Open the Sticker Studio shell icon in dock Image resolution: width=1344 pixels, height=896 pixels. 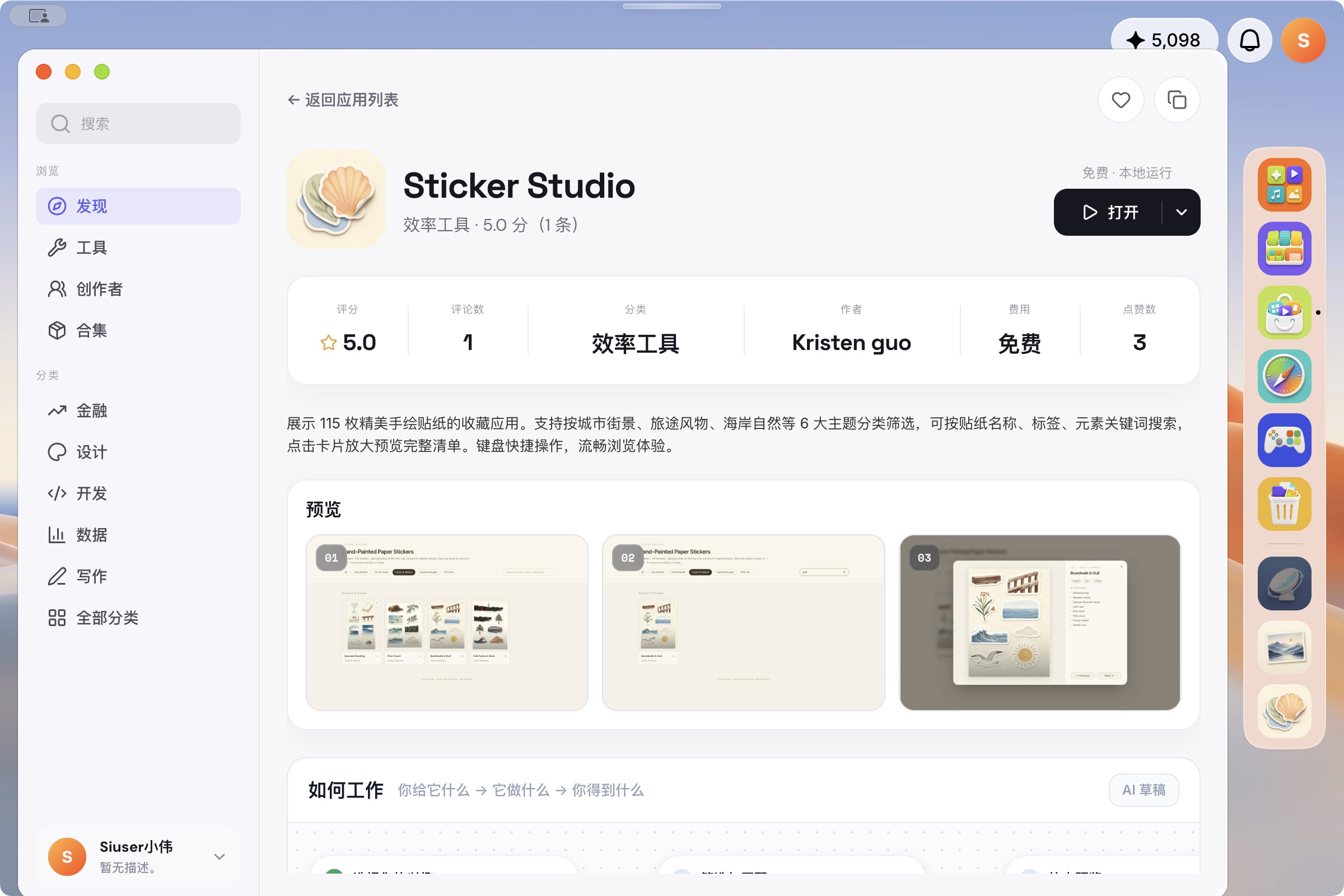[x=1284, y=711]
